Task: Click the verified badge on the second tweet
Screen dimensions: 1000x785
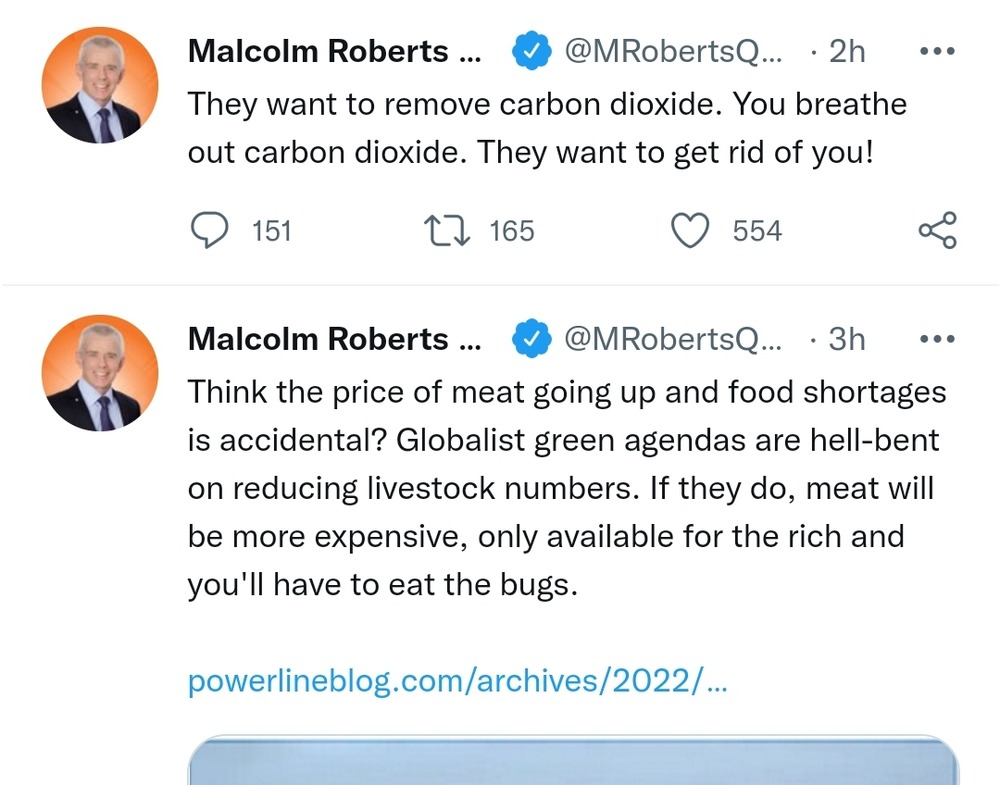Action: click(532, 339)
